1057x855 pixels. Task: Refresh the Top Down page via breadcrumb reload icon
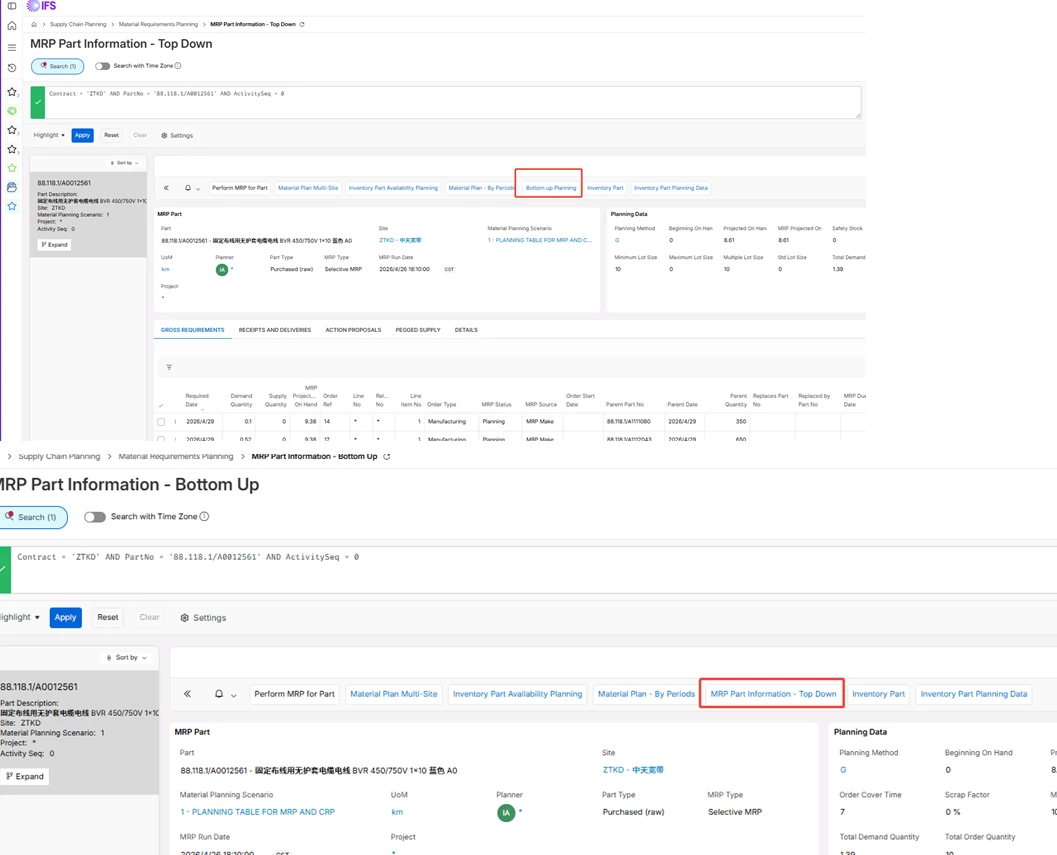(x=302, y=24)
